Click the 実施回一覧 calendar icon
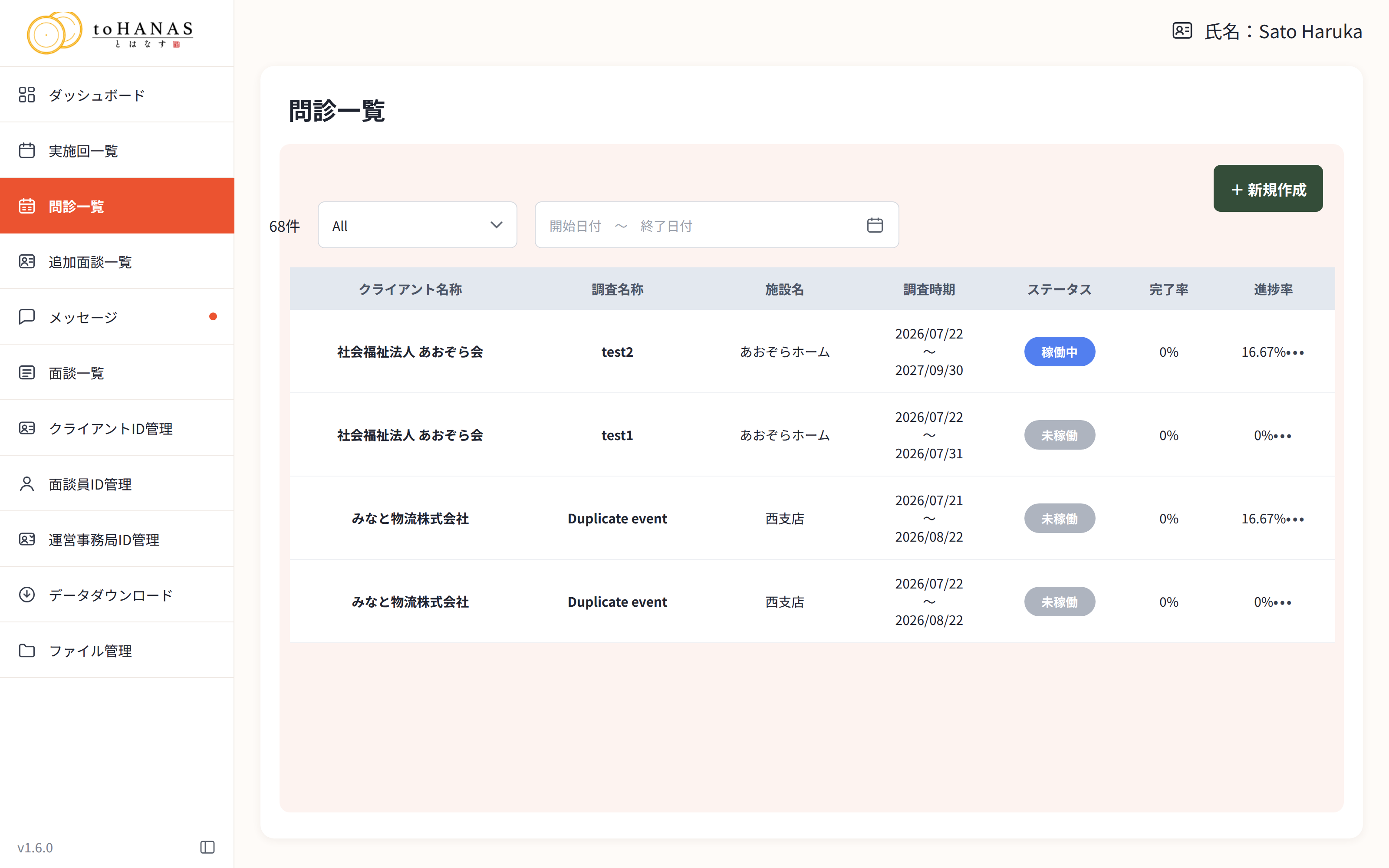The image size is (1389, 868). 27,151
